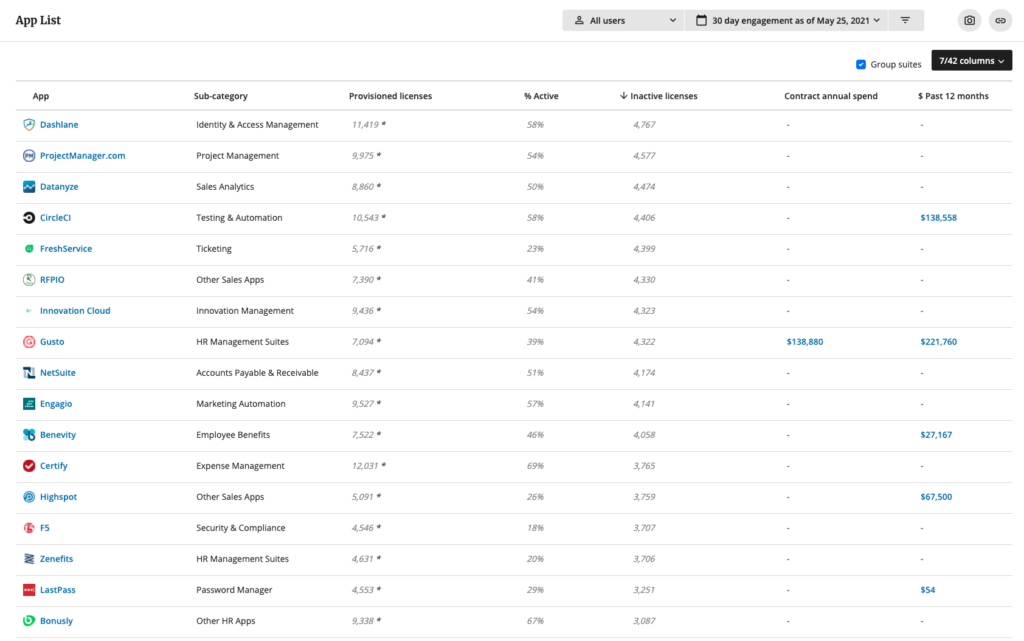The image size is (1024, 641).
Task: Select the 'Password Manager' sub-category cell
Action: pos(234,589)
